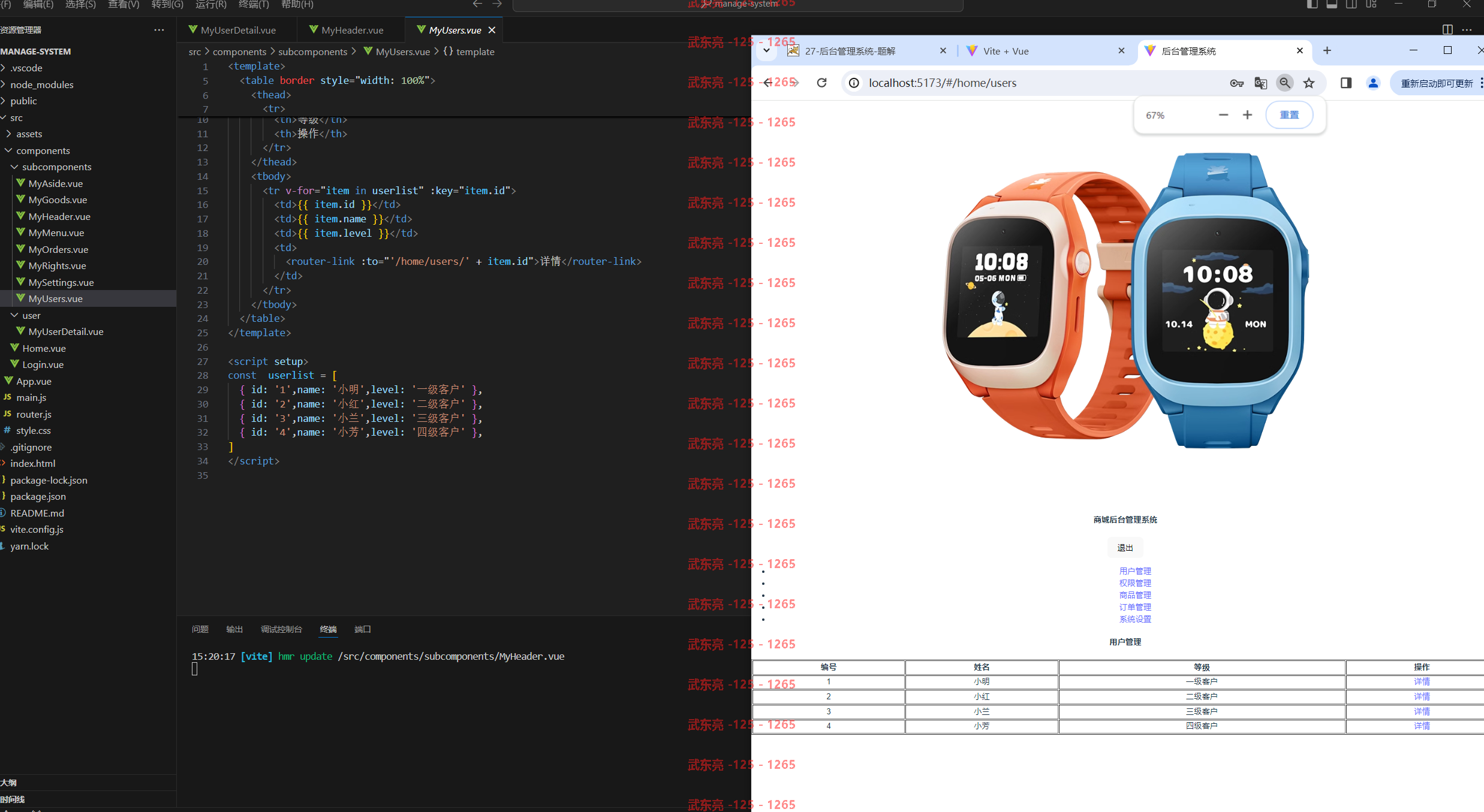Click the translate page icon
This screenshot has width=1484, height=812.
1260,83
